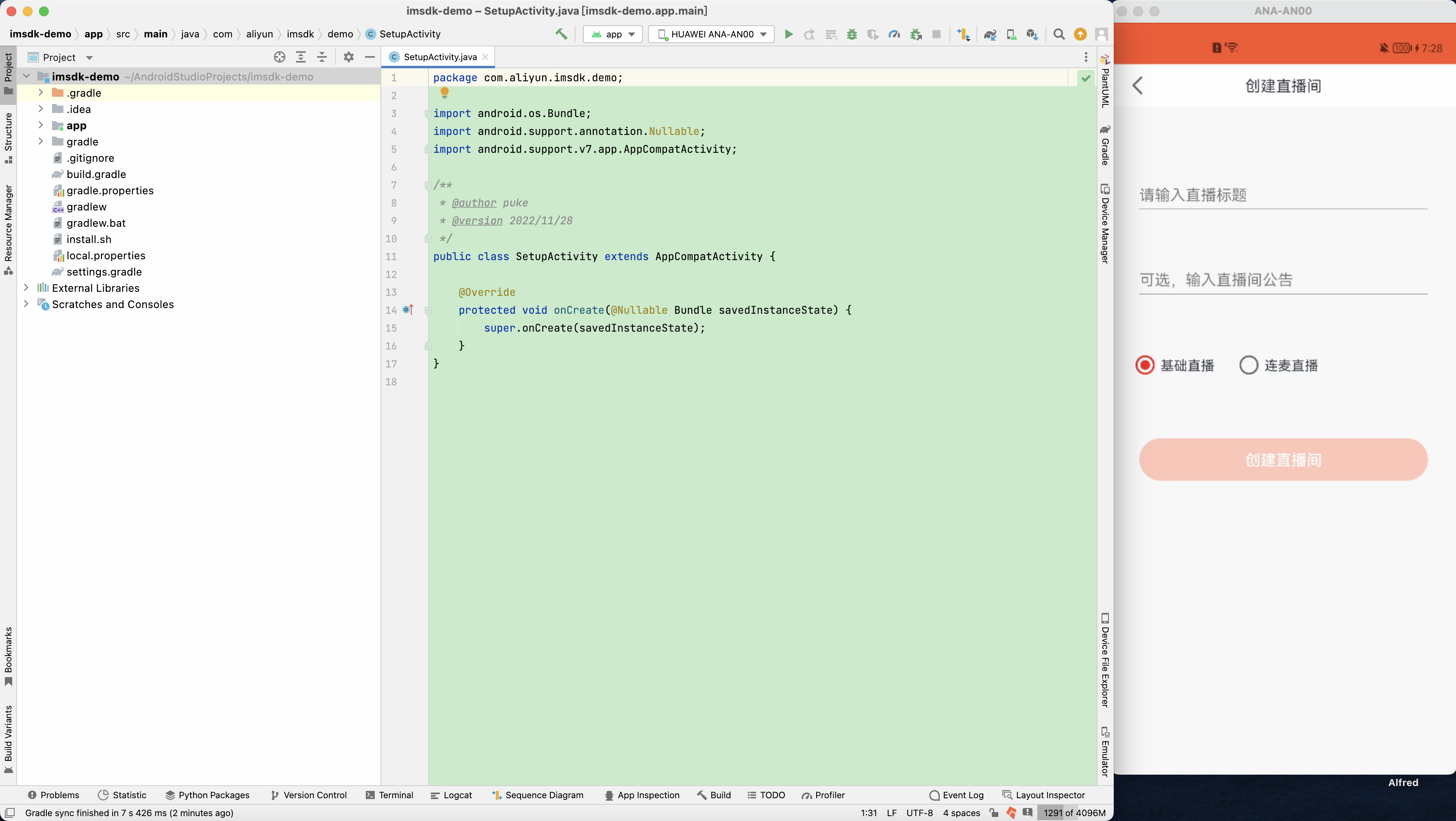The width and height of the screenshot is (1456, 821).
Task: Click the back arrow in 创建直播间 header
Action: pyautogui.click(x=1138, y=86)
